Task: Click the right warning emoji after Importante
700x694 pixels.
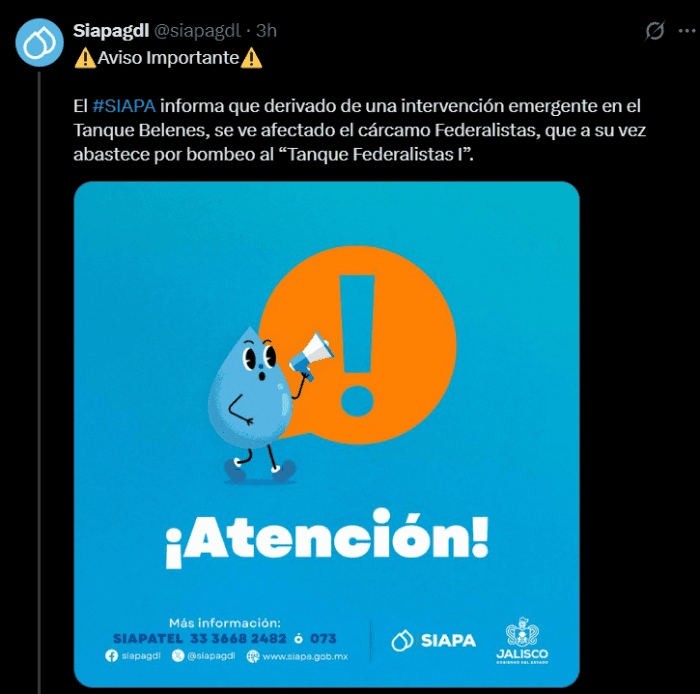Action: (x=251, y=58)
